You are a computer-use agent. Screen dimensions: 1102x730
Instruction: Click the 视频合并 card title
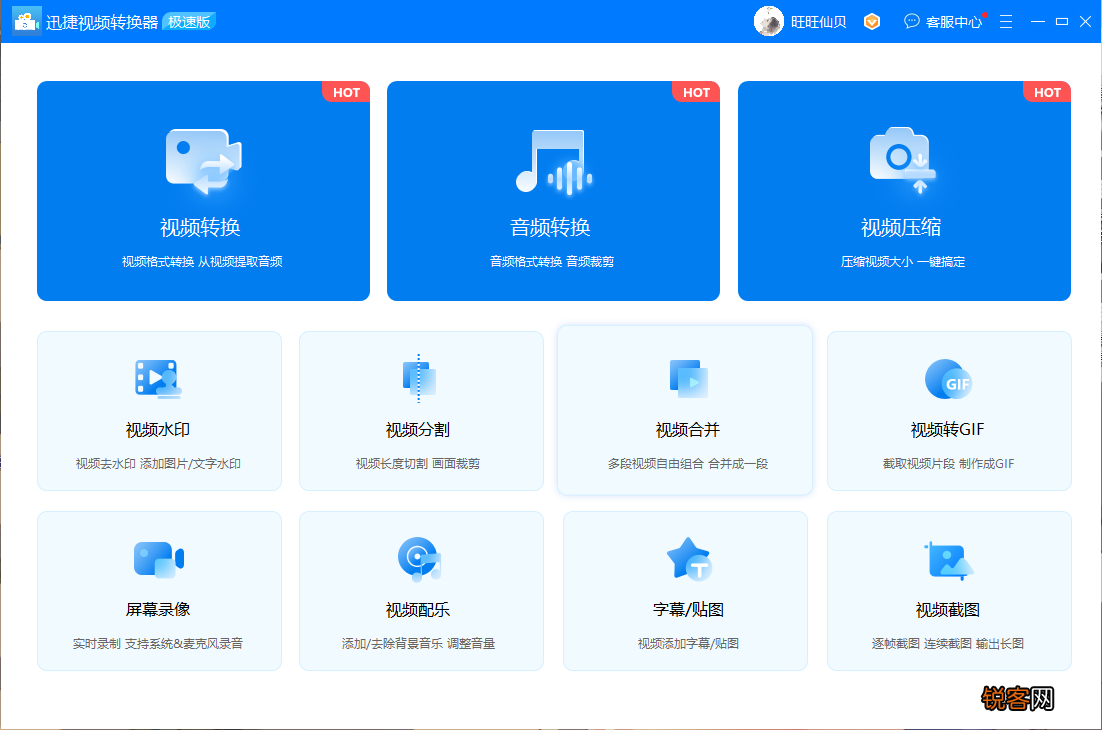coord(687,430)
